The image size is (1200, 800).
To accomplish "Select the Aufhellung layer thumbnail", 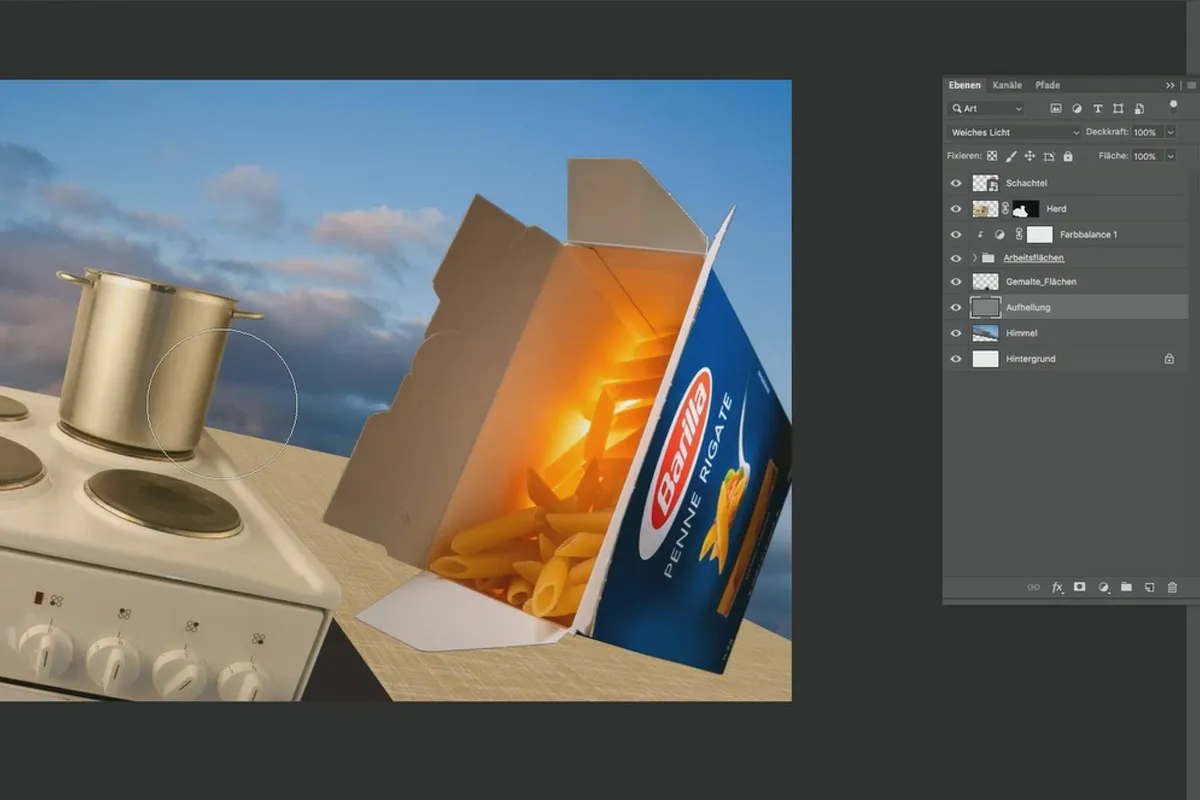I will point(986,307).
